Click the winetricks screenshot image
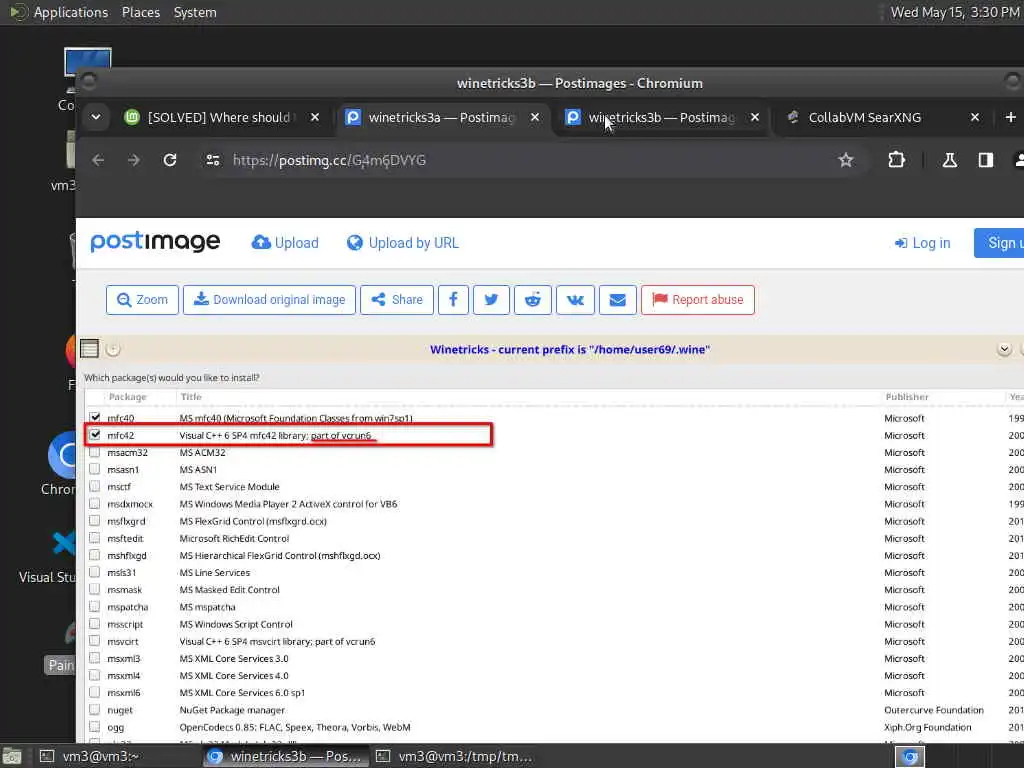Image resolution: width=1024 pixels, height=768 pixels. point(550,540)
